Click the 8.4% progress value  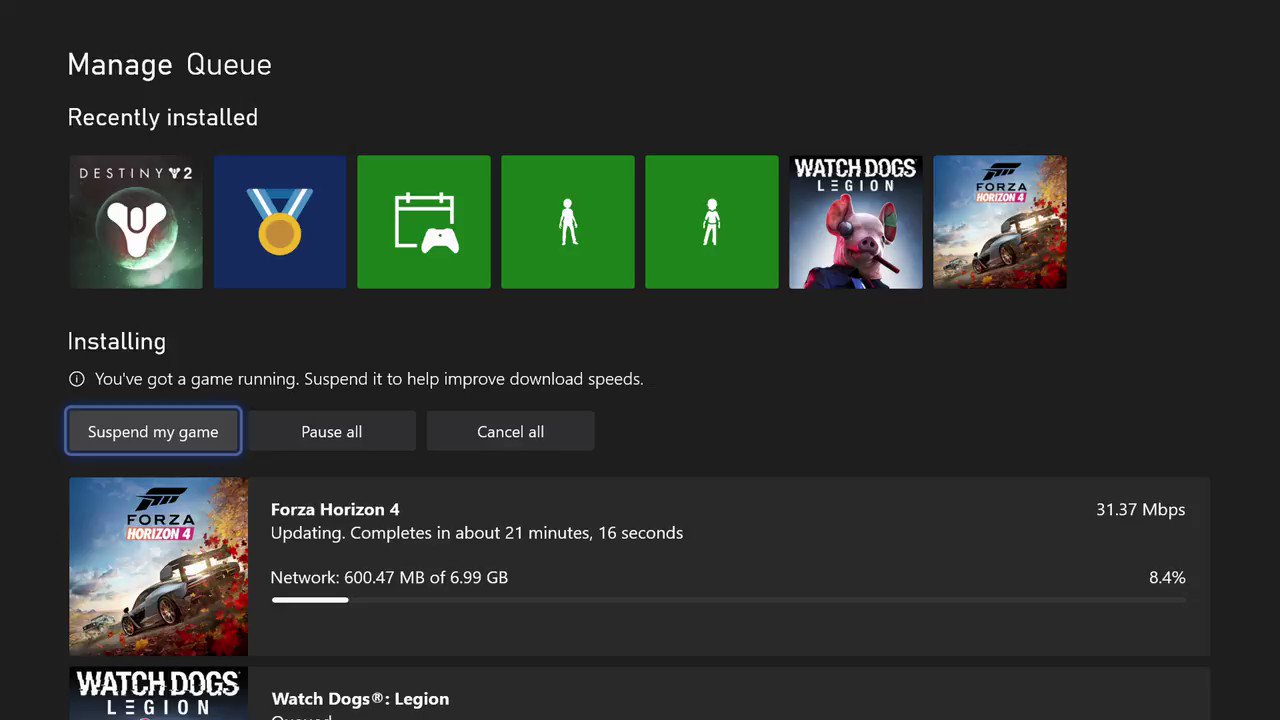tap(1167, 577)
